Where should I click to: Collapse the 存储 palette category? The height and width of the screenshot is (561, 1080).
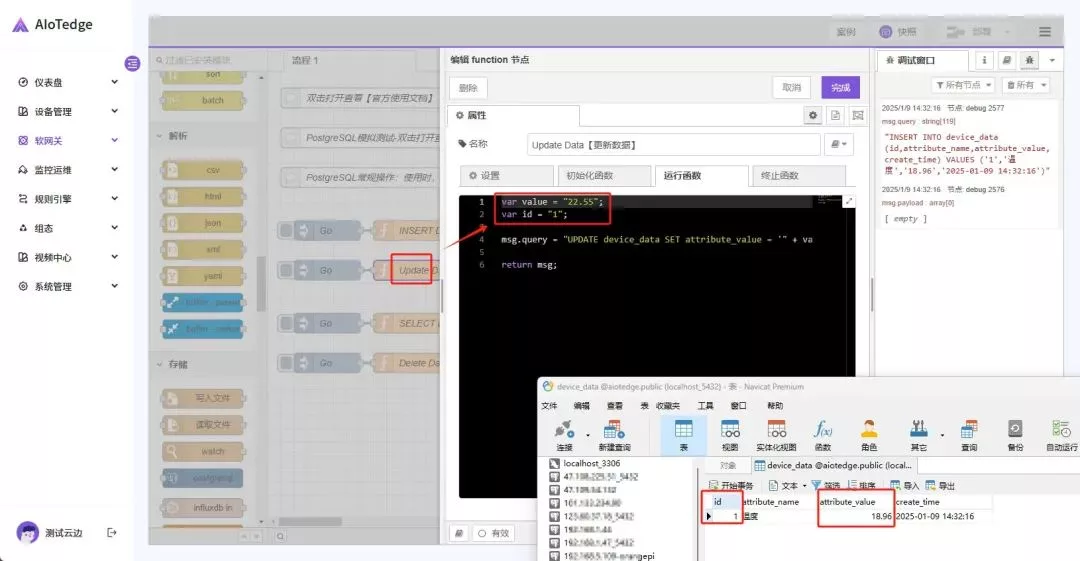[158, 364]
